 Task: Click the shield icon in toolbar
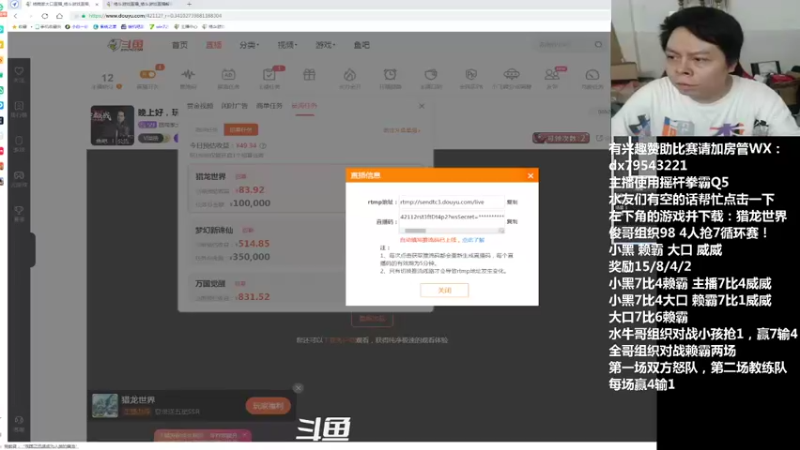coord(471,74)
